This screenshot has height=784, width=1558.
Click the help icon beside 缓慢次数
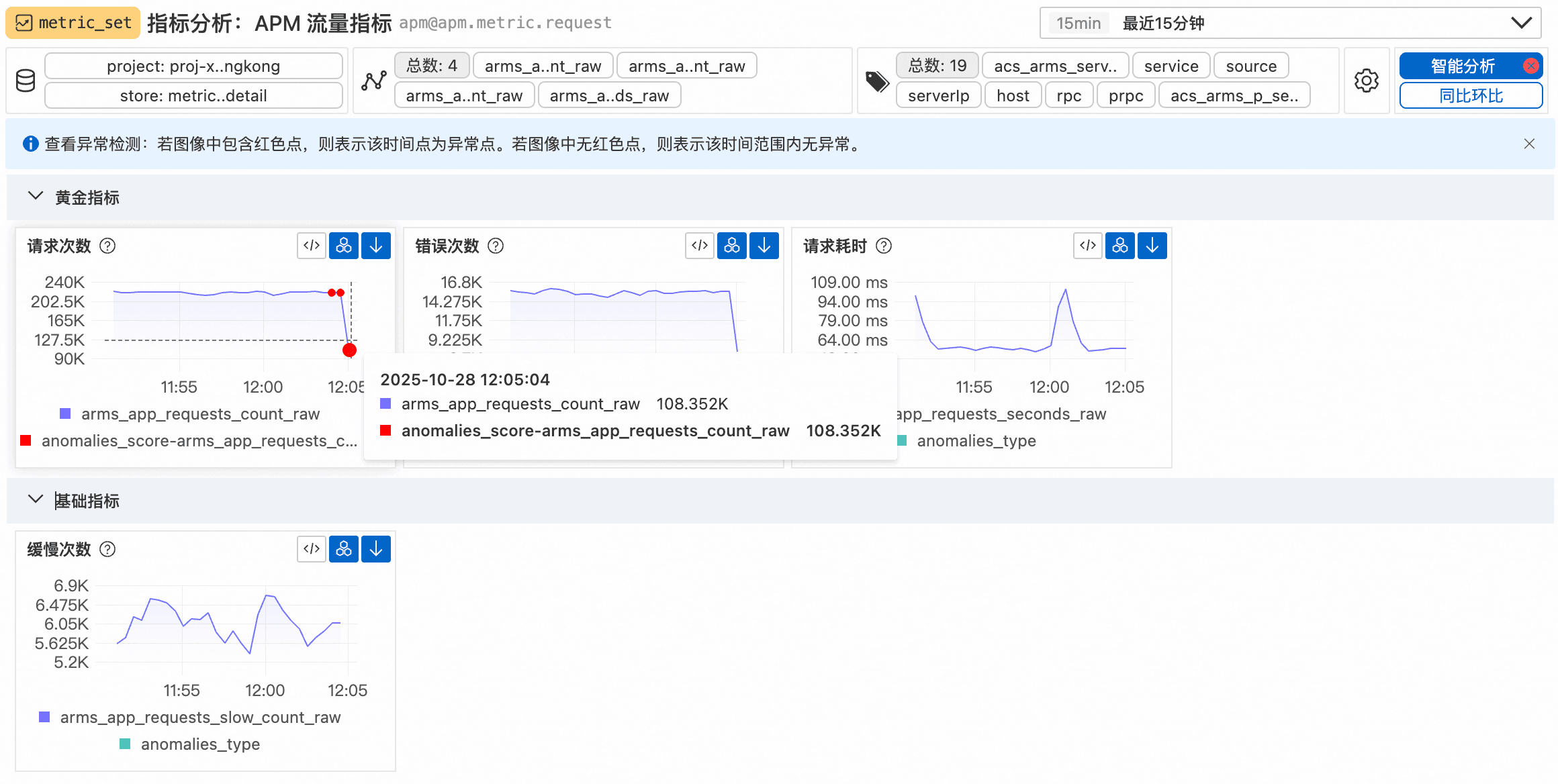click(107, 549)
